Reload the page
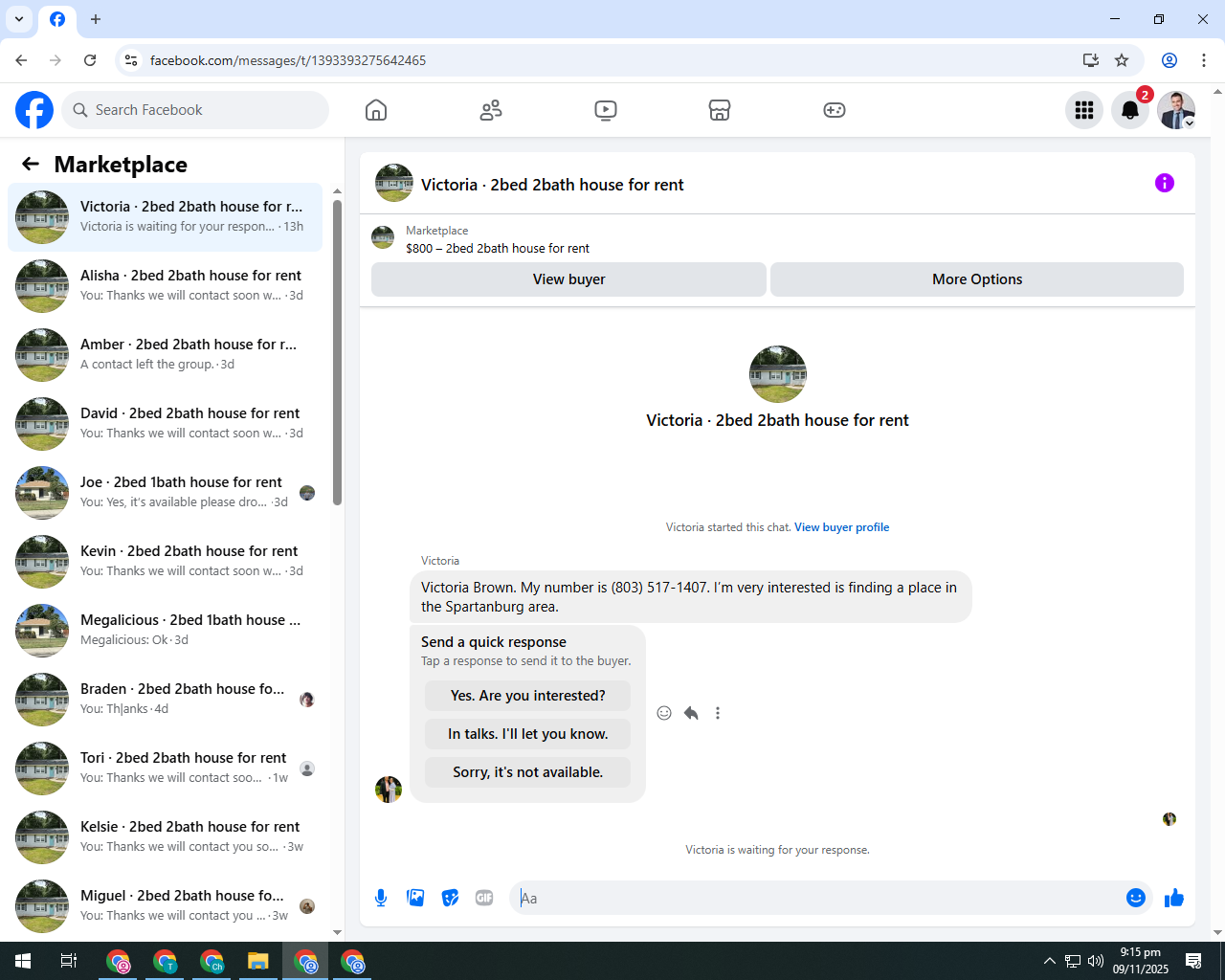The image size is (1225, 980). coord(90,60)
